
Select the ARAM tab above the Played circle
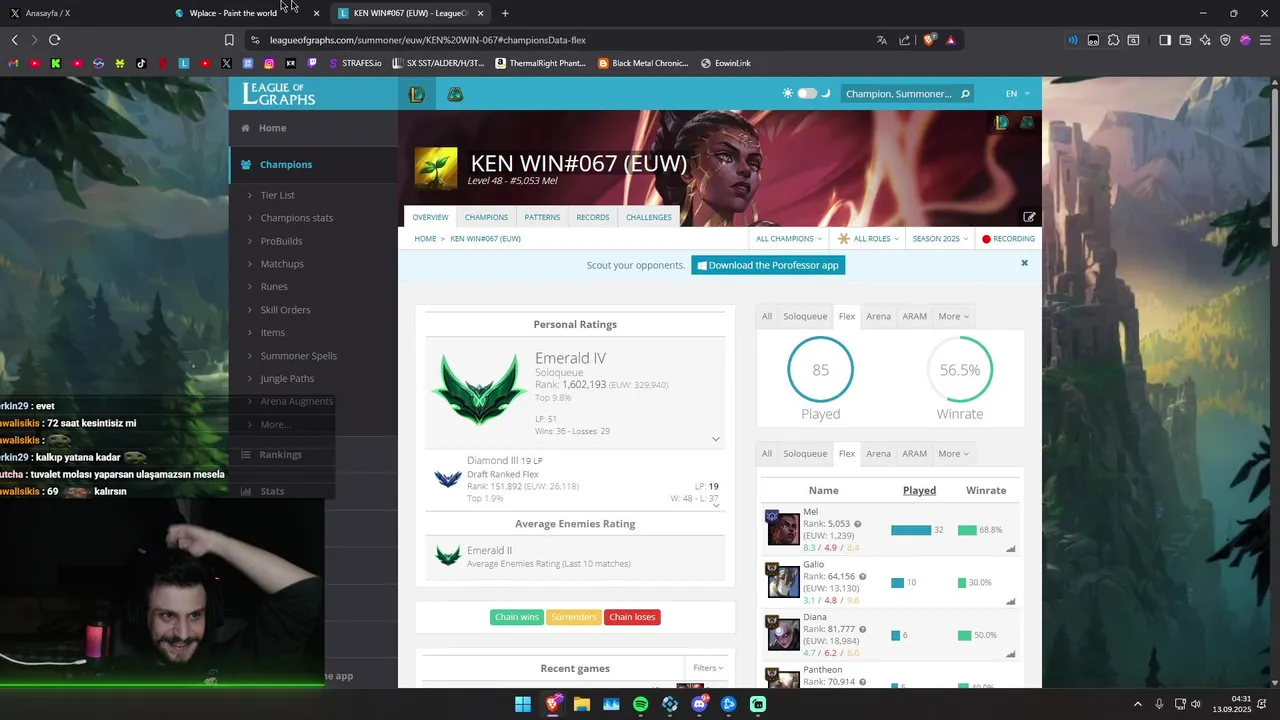[x=914, y=316]
